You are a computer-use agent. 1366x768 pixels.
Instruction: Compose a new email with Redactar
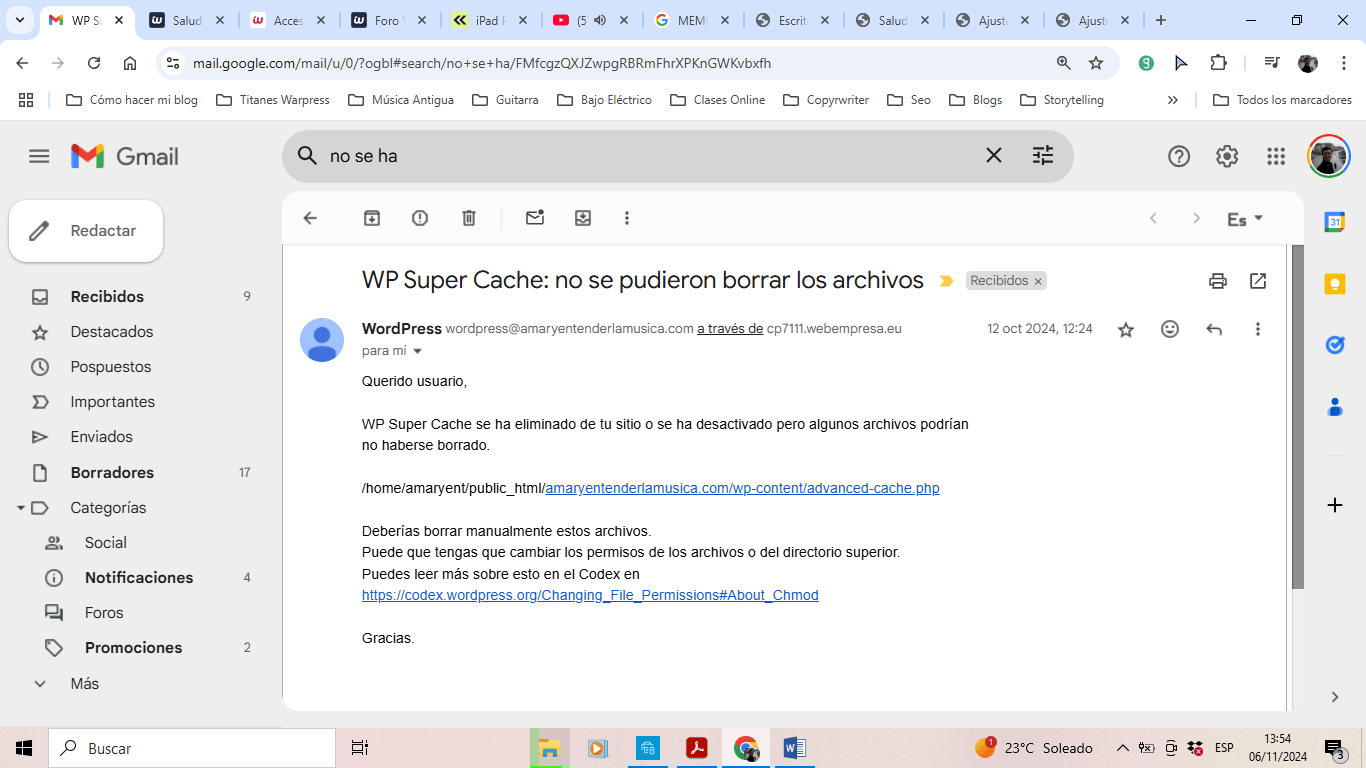pos(86,231)
